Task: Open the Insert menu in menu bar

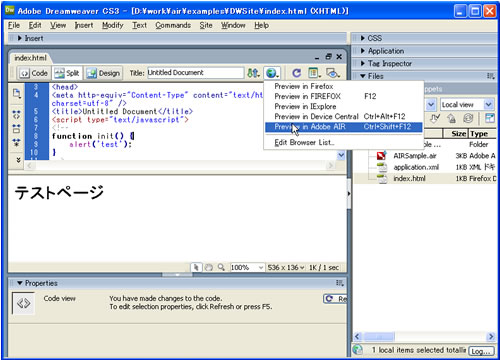Action: point(84,25)
